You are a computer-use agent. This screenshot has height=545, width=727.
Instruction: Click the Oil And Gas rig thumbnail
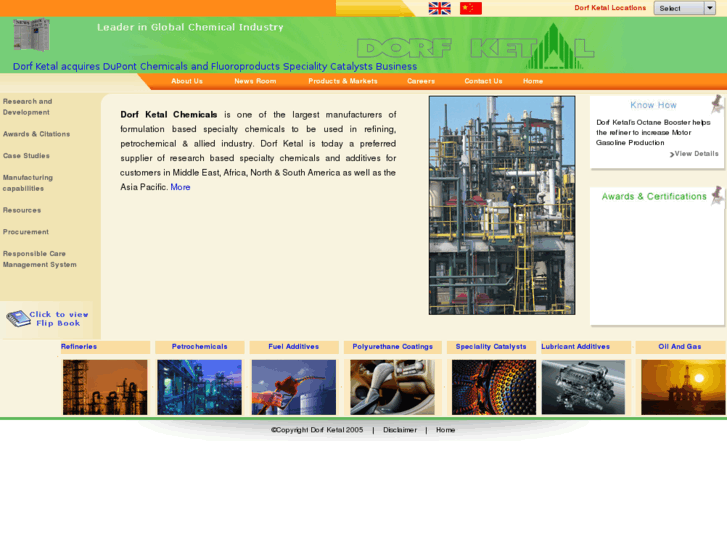click(x=683, y=387)
